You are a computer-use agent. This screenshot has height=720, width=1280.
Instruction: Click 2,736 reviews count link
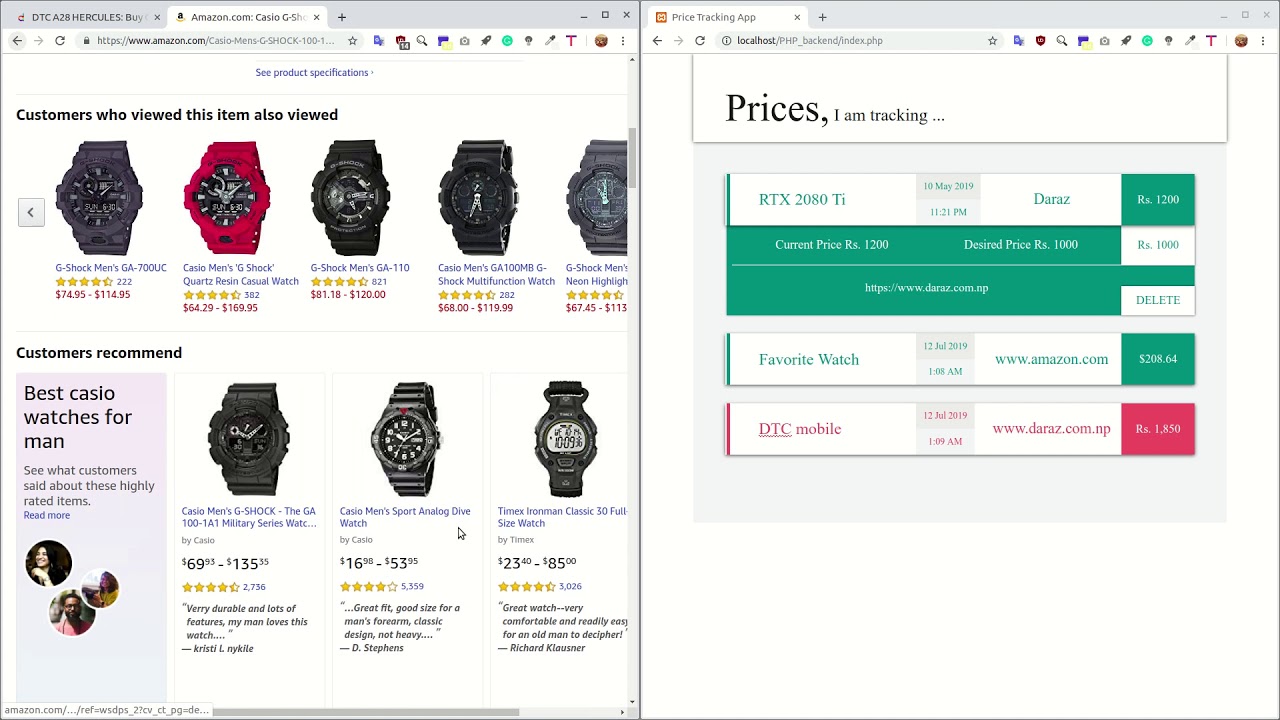[x=254, y=587]
